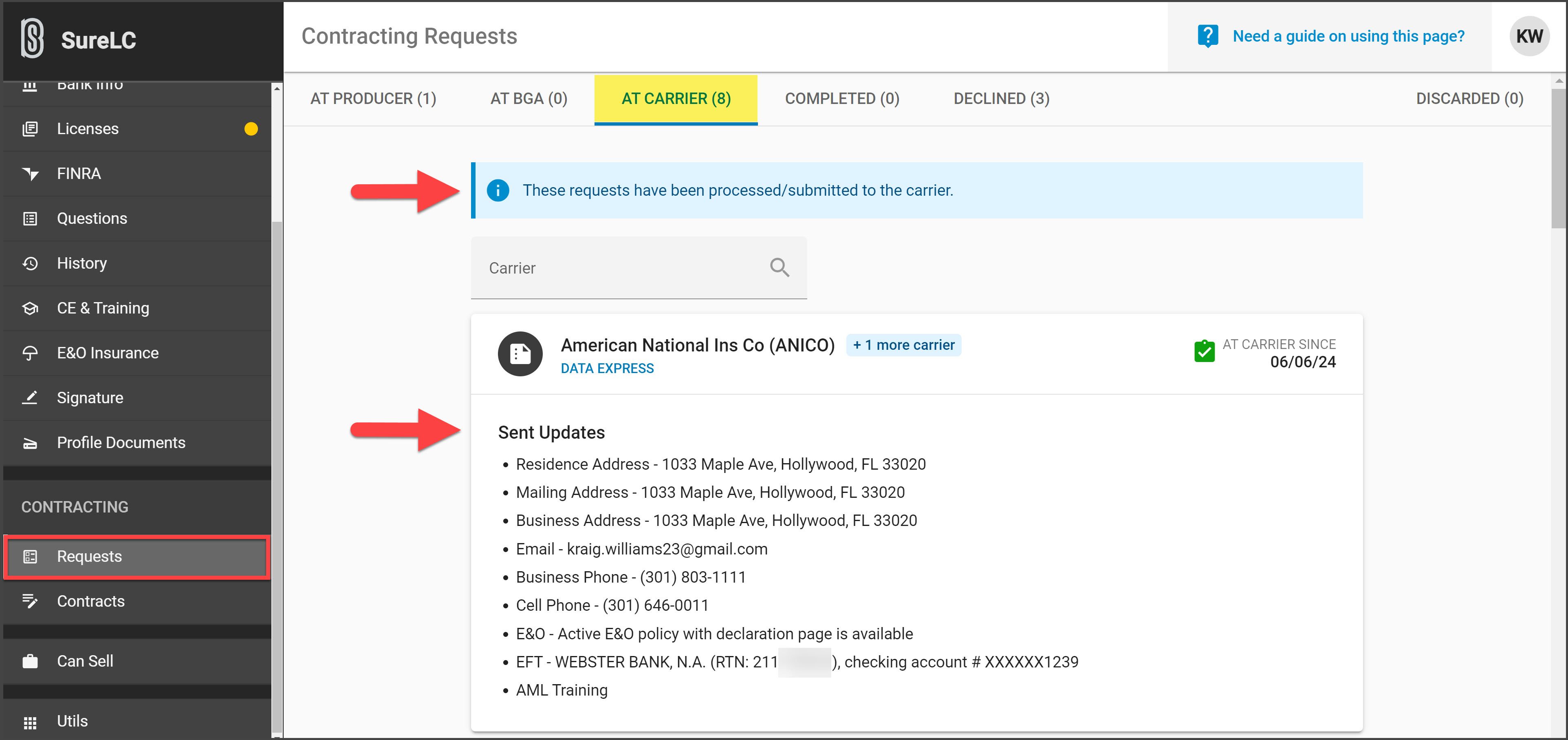
Task: Click the CONTRACTING section header
Action: pyautogui.click(x=75, y=507)
